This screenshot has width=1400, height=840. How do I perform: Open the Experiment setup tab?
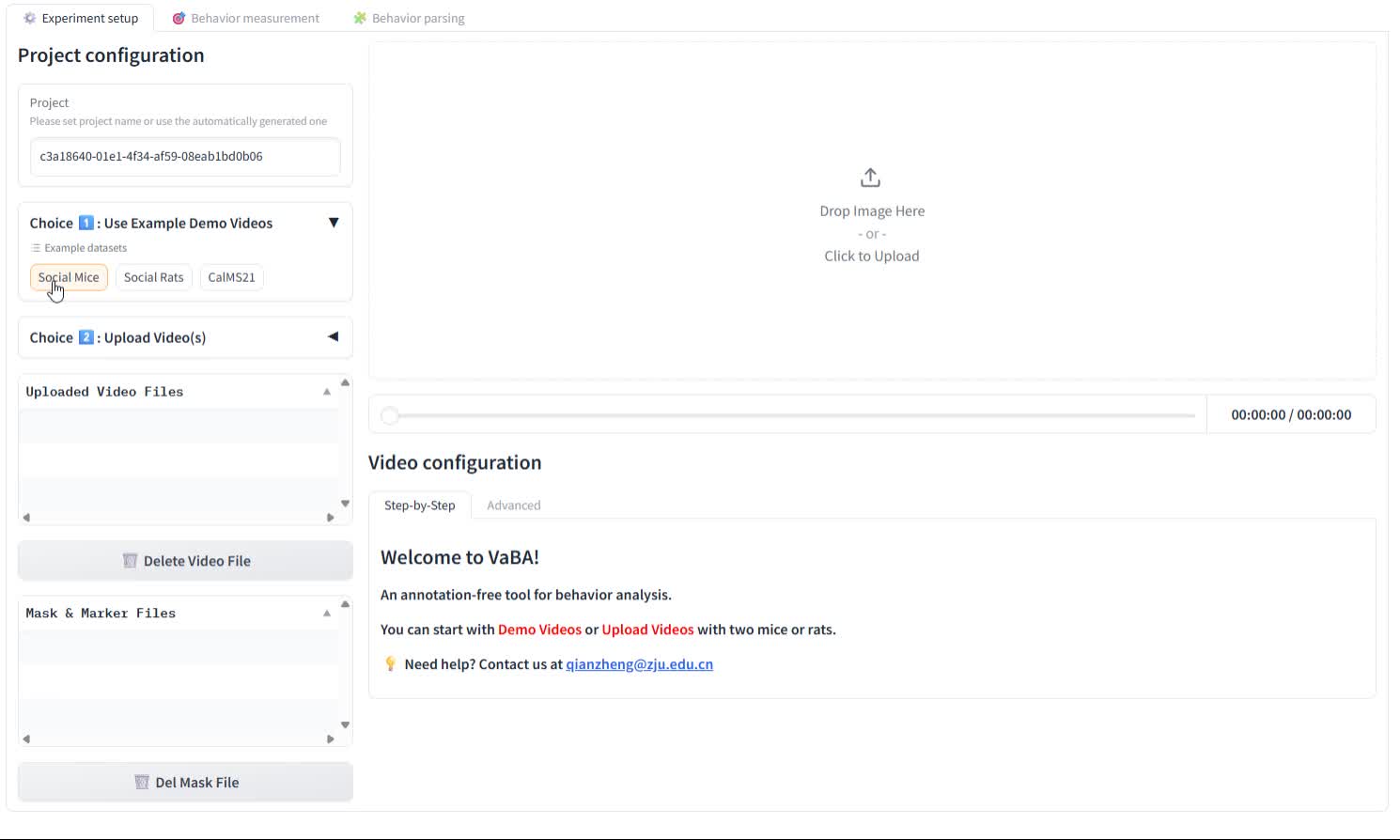[81, 18]
